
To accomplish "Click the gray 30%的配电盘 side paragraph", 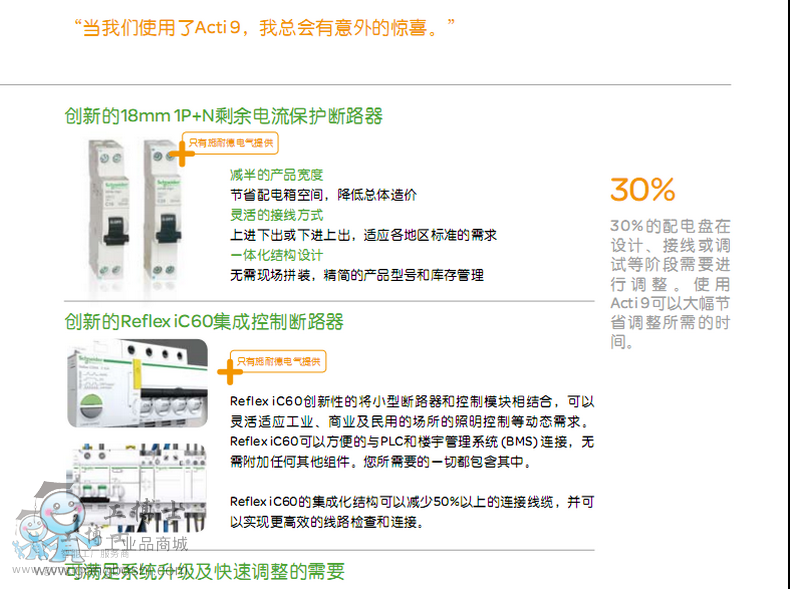I will (x=670, y=284).
